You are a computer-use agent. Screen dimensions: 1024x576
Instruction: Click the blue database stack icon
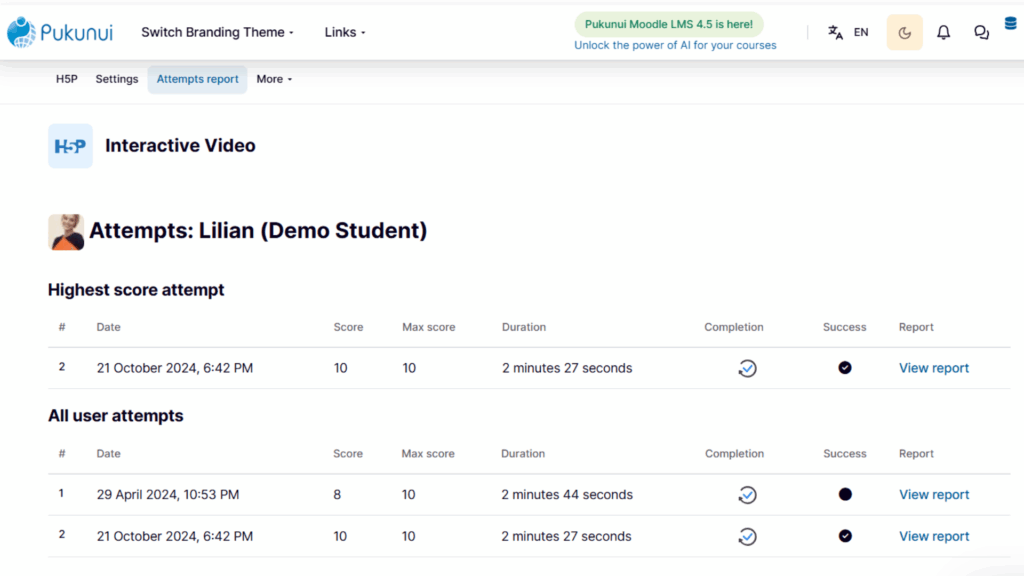1010,24
